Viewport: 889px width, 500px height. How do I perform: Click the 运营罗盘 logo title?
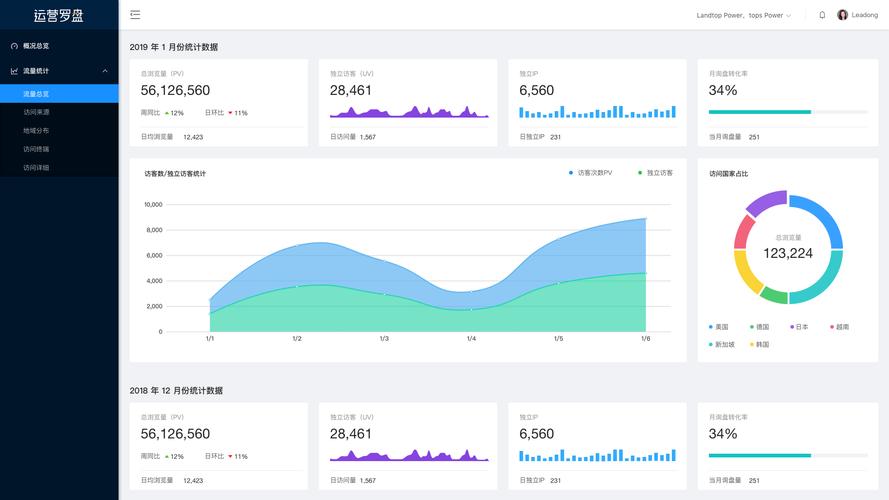tap(59, 15)
